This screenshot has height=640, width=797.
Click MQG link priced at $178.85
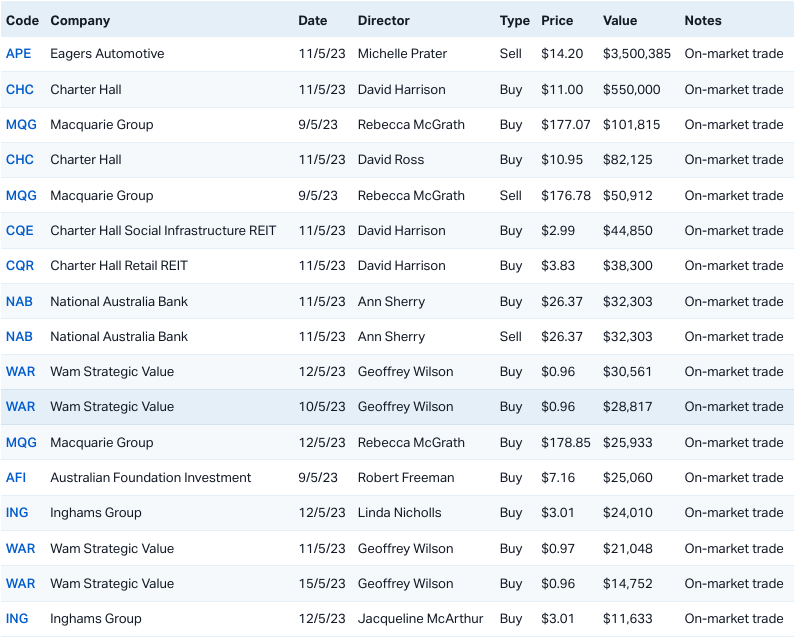[x=22, y=443]
